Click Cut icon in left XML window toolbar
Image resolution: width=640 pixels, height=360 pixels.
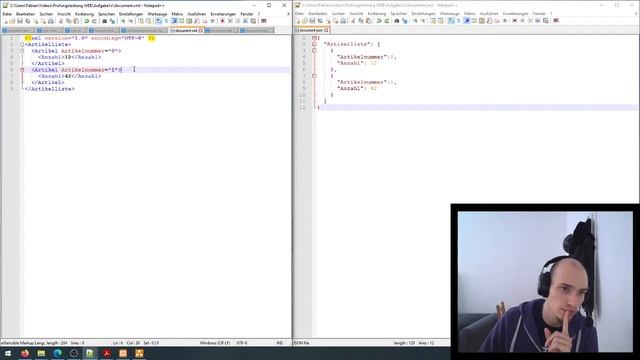61,21
